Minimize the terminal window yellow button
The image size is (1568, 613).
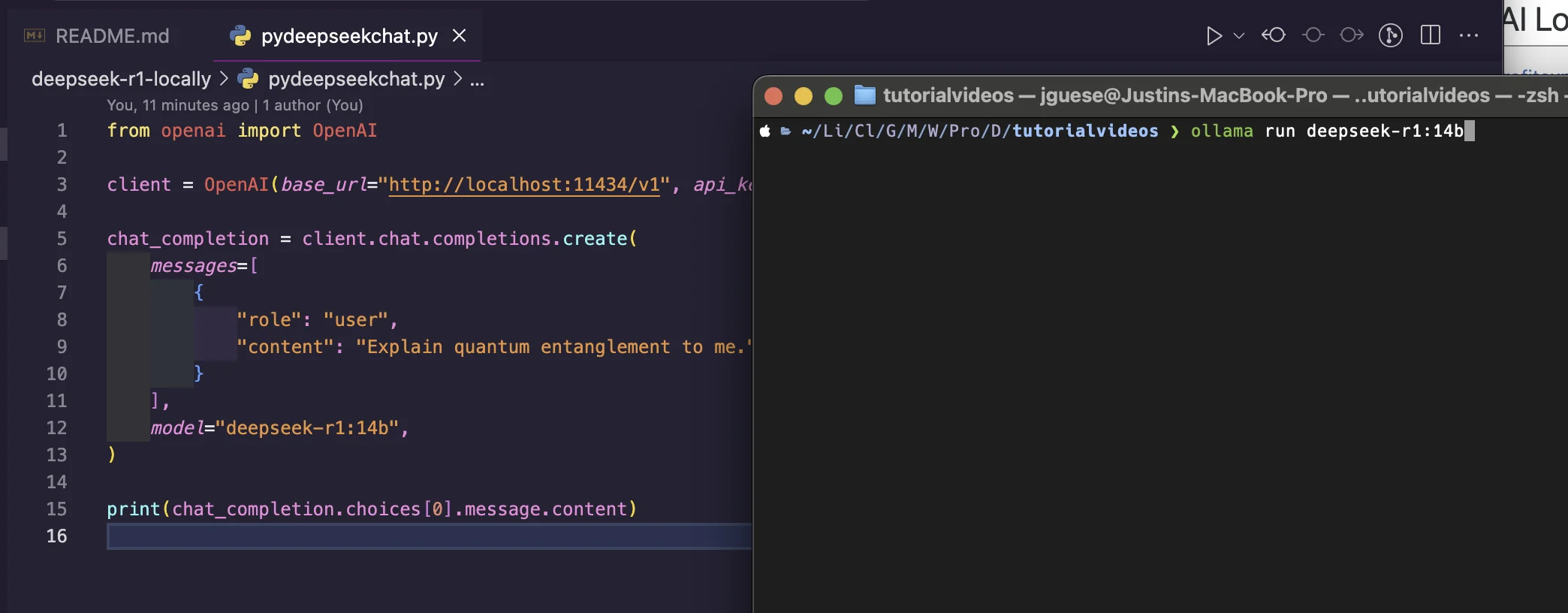(803, 96)
